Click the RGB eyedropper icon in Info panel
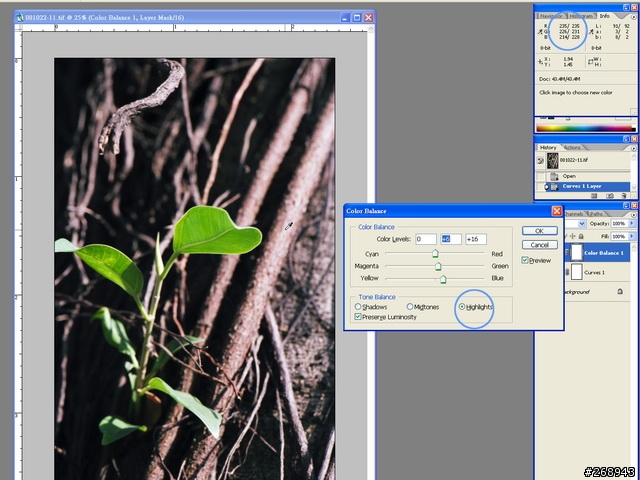640x480 pixels. click(540, 31)
